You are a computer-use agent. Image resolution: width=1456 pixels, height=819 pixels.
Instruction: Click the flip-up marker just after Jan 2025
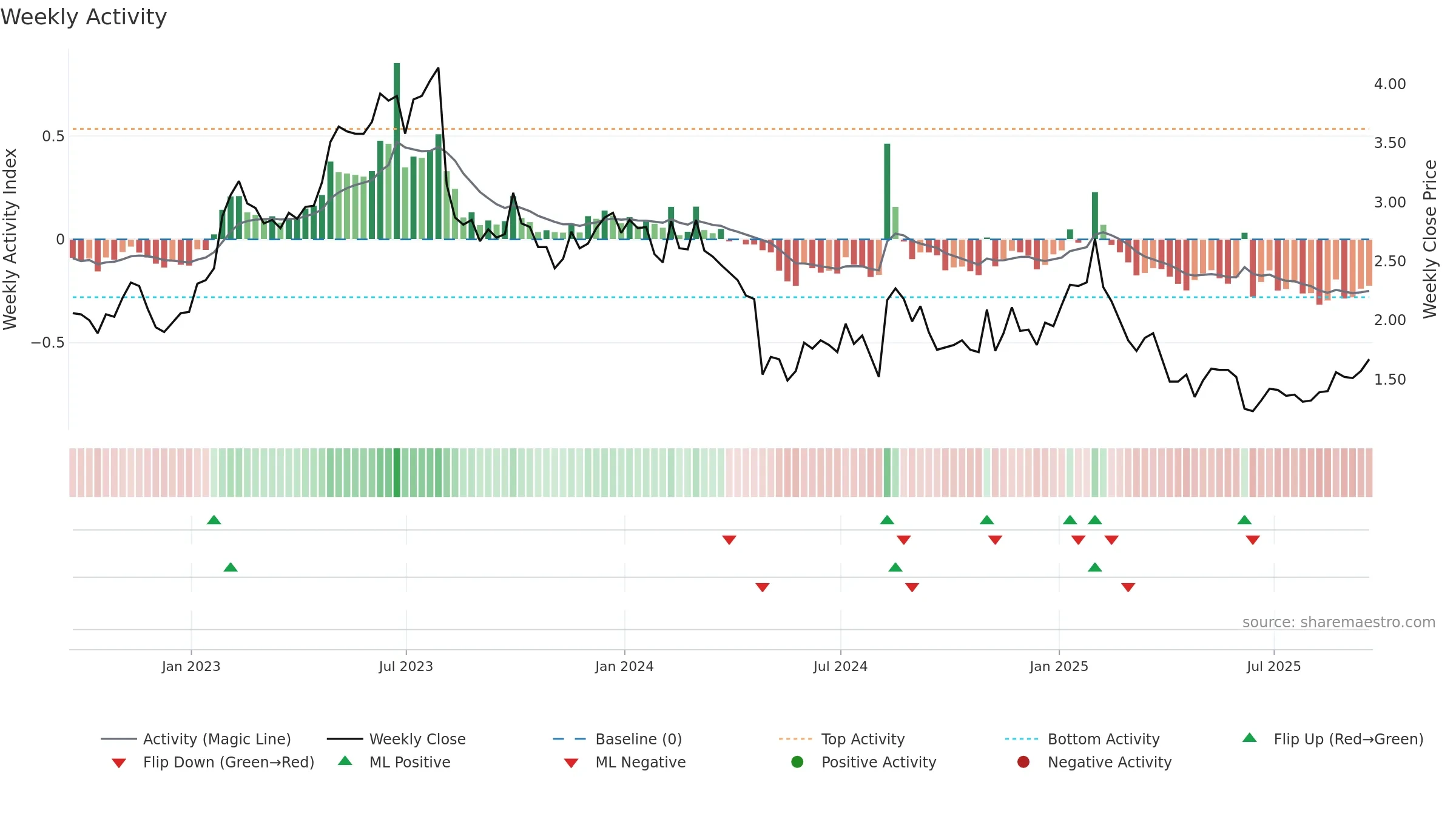[1070, 520]
